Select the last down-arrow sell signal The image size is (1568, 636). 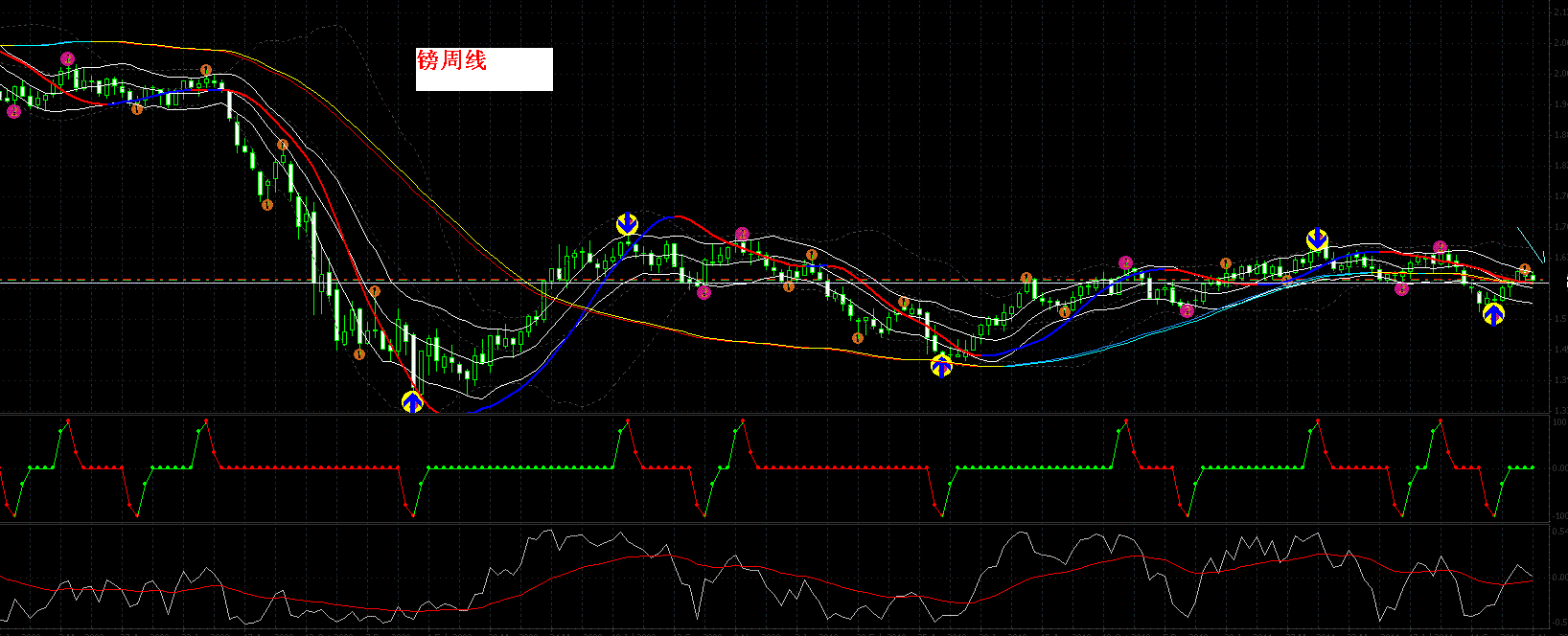pyautogui.click(x=1318, y=239)
